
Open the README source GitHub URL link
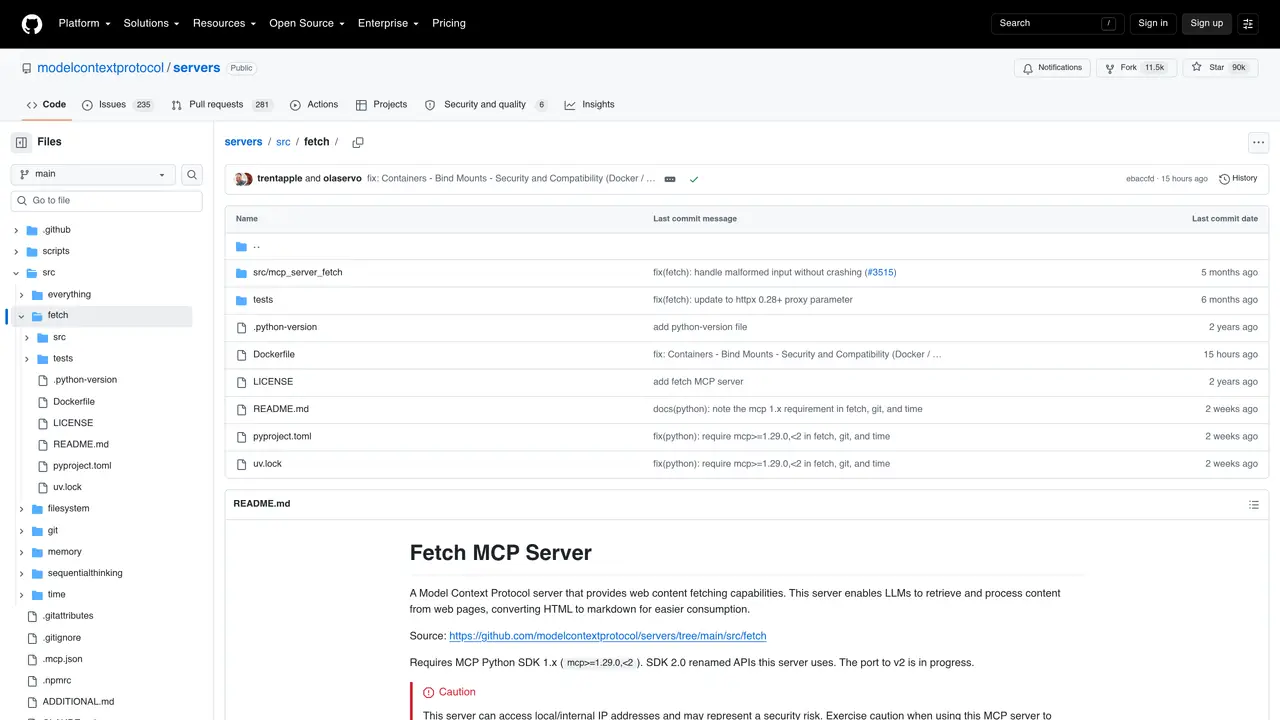click(607, 636)
